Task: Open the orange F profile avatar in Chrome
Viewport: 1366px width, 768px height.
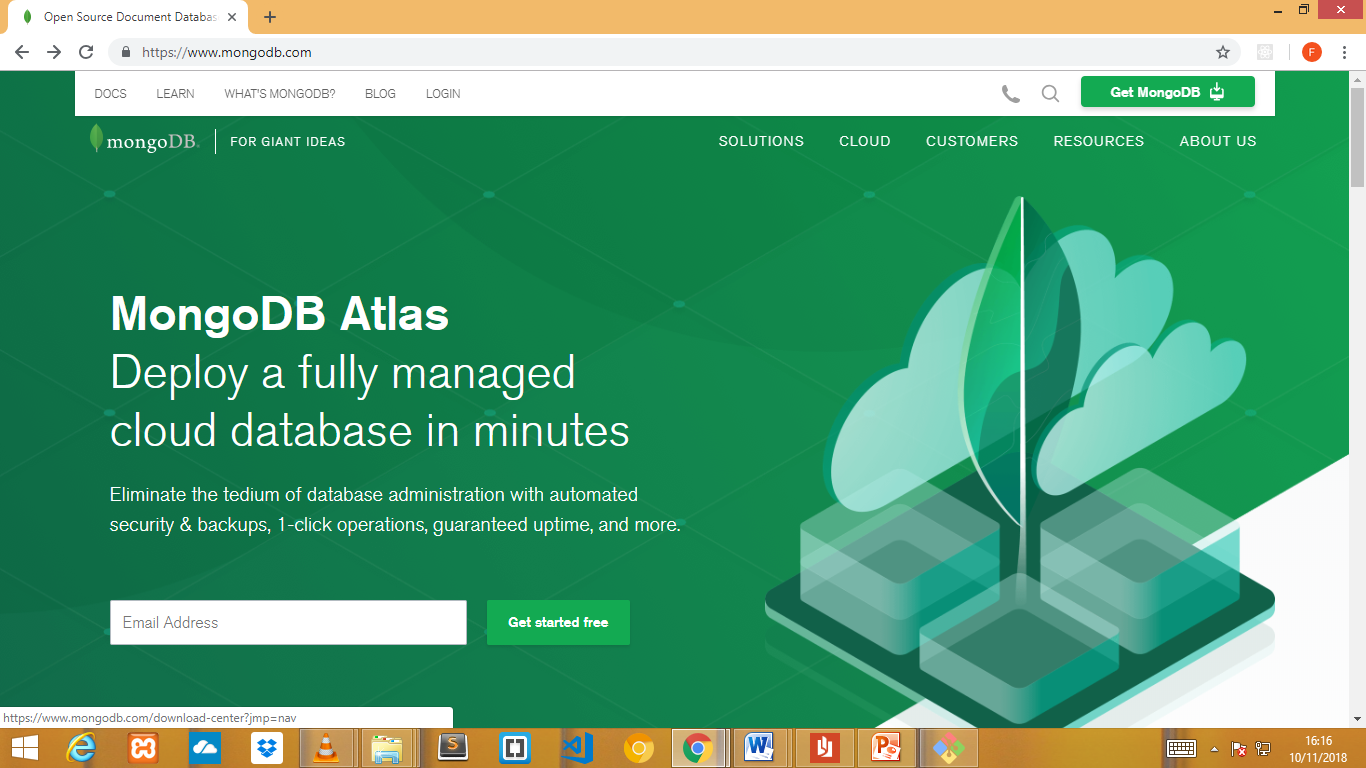Action: click(1311, 51)
